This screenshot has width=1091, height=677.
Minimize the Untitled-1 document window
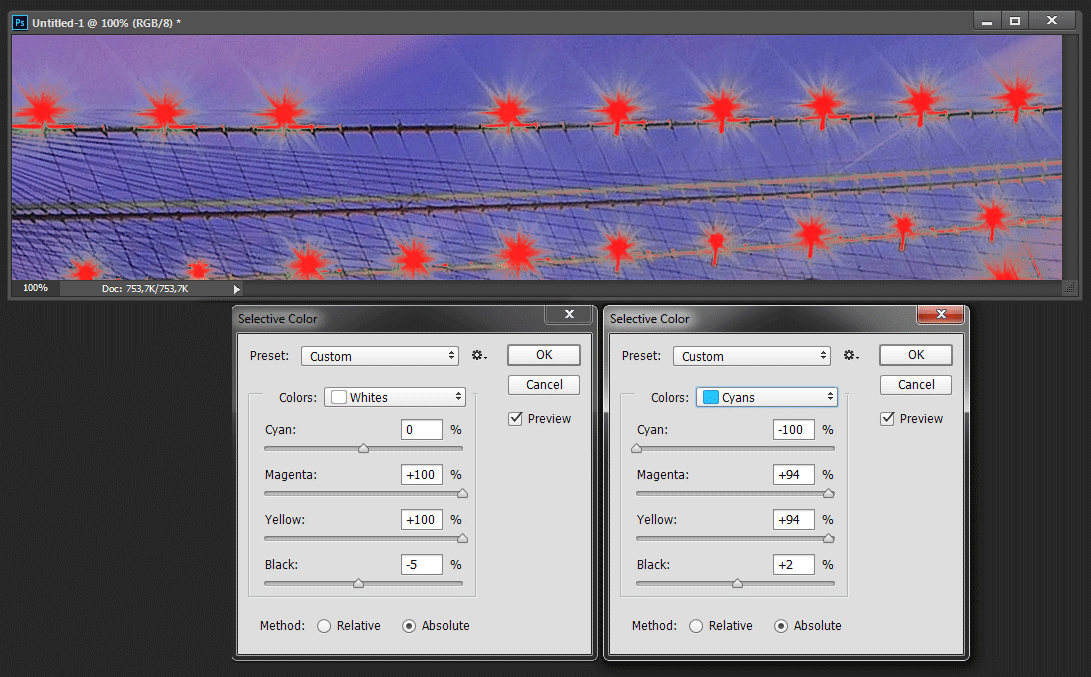[x=987, y=22]
